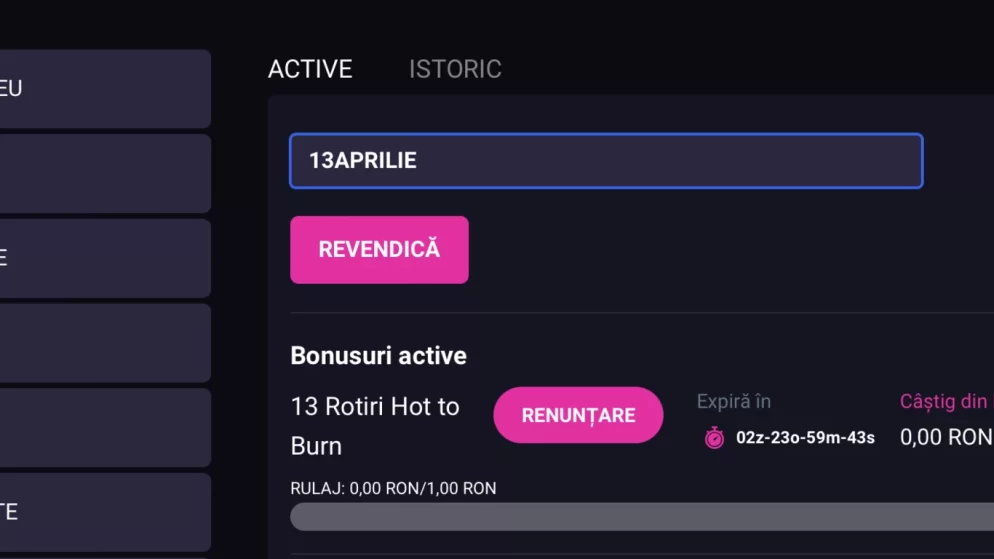
Task: Select the 02z-23o-59m-43s expiry countdown text
Action: click(805, 437)
